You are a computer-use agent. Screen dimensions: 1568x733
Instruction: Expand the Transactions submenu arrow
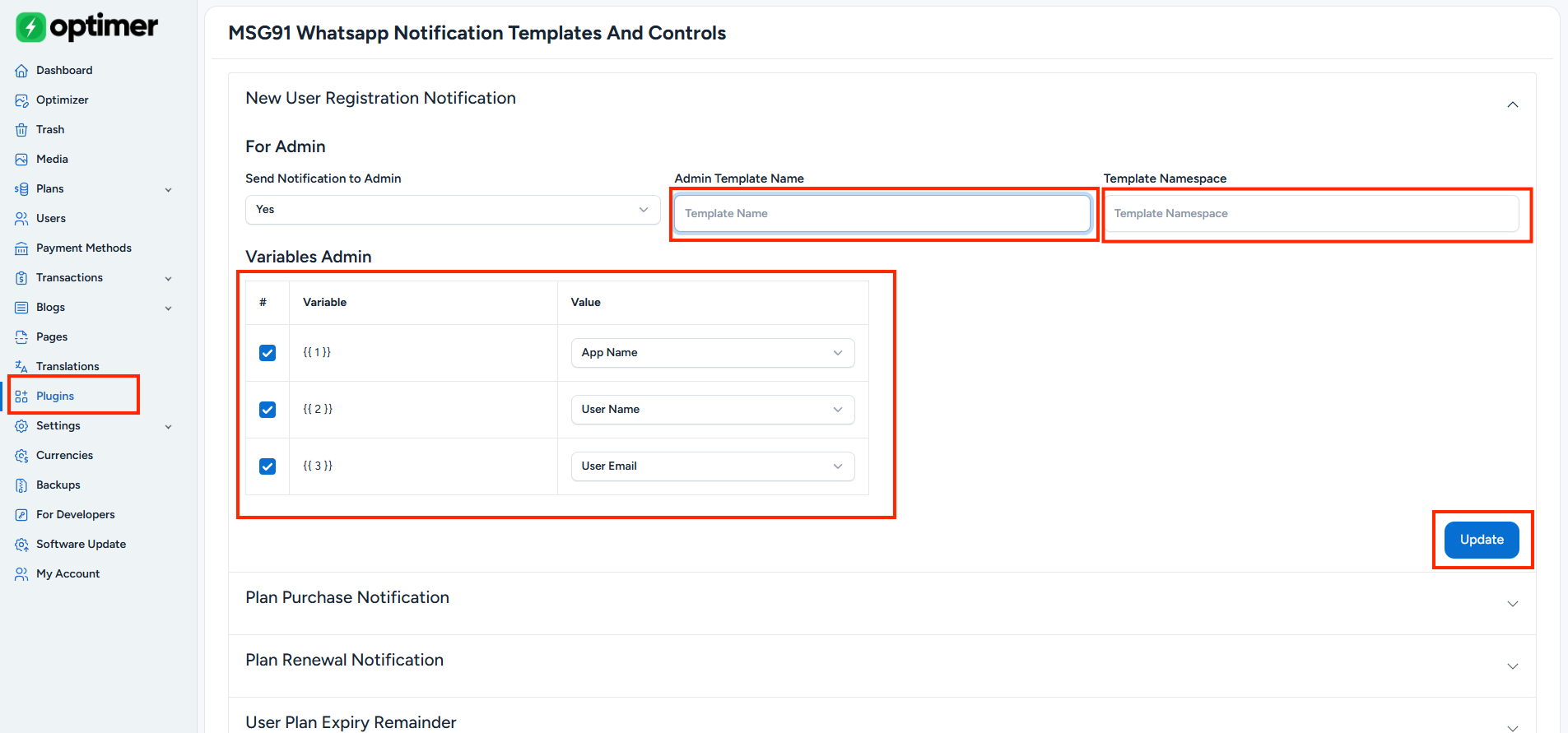(x=169, y=279)
